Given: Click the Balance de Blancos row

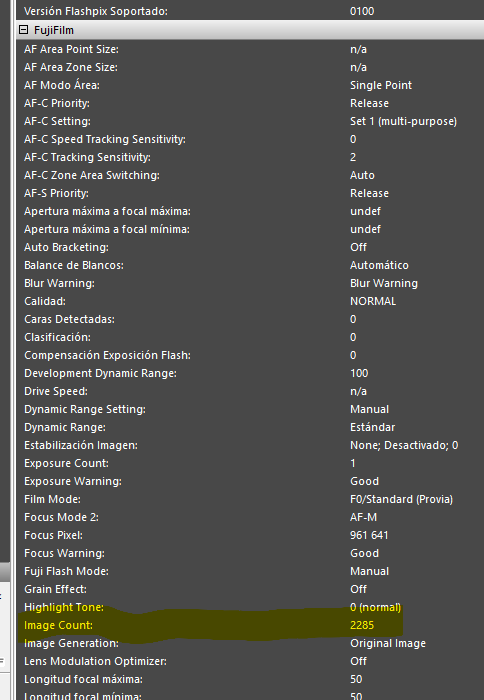Looking at the screenshot, I should click(x=250, y=265).
